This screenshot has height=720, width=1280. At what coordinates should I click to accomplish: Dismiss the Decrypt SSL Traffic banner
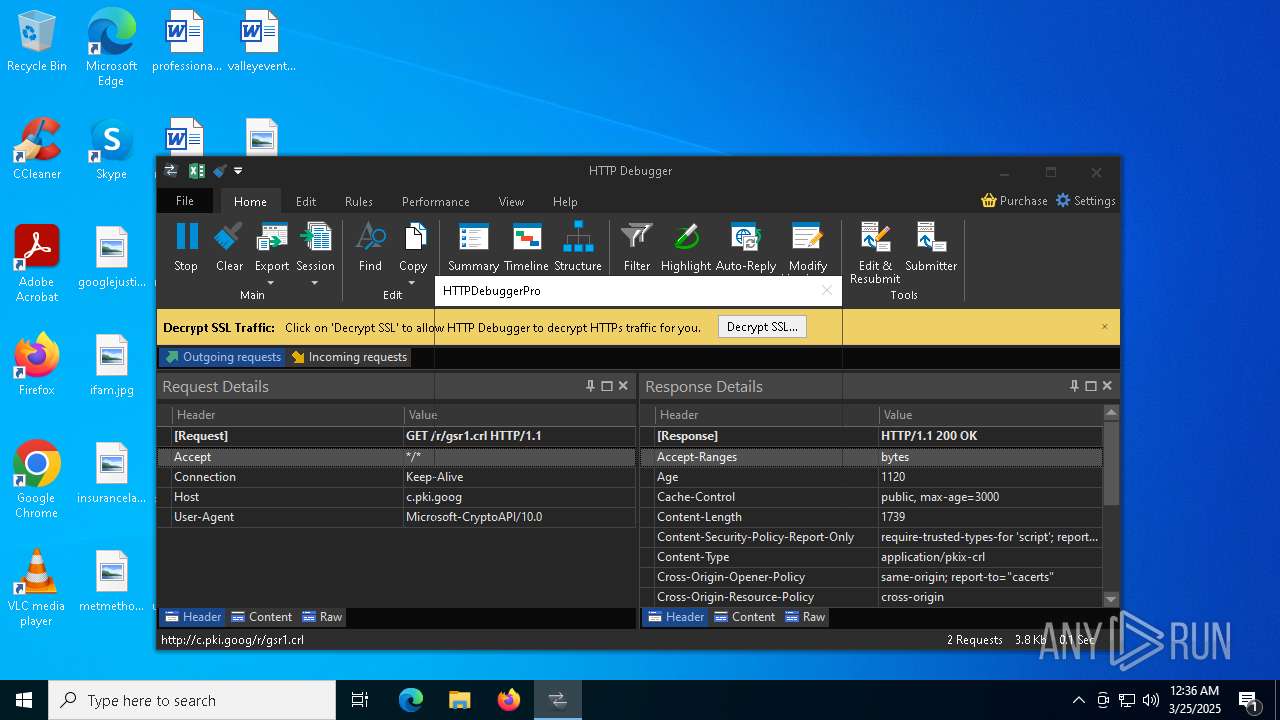[1105, 327]
